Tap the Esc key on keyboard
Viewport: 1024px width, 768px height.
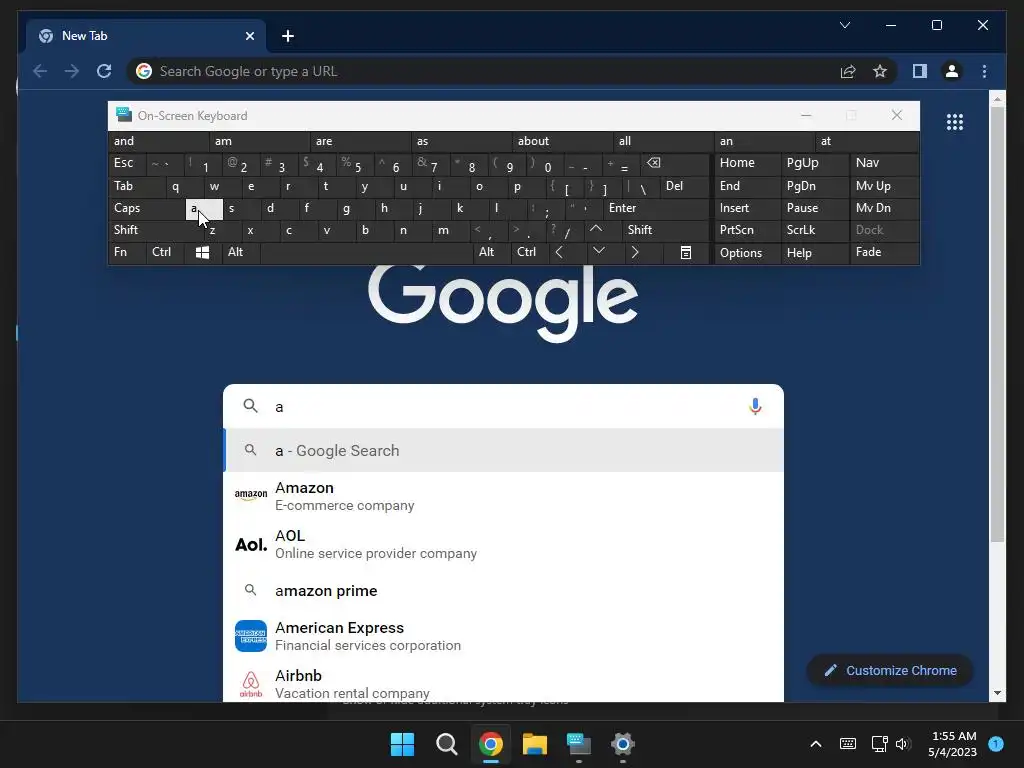point(127,163)
